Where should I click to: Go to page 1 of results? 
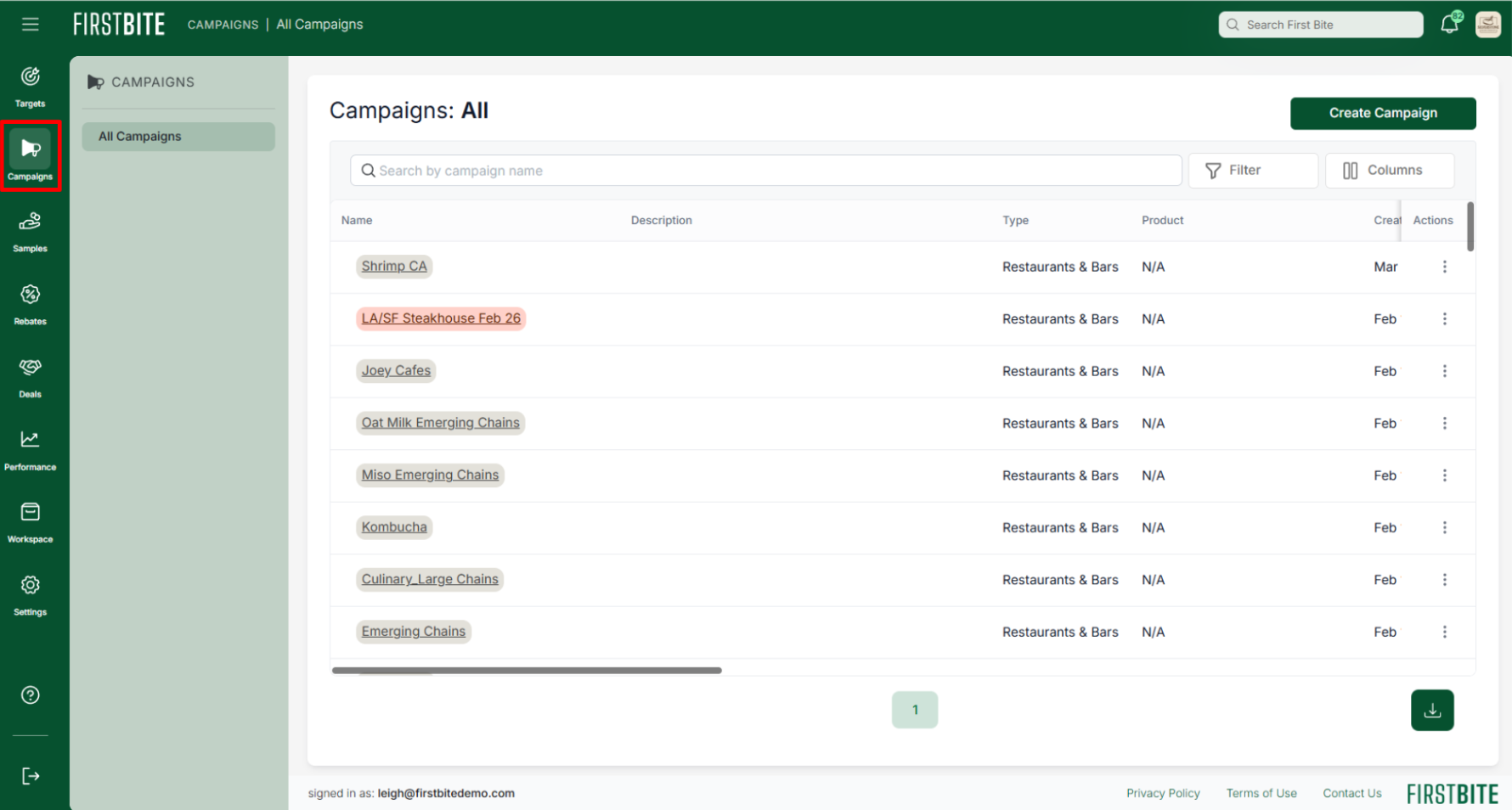click(x=915, y=710)
